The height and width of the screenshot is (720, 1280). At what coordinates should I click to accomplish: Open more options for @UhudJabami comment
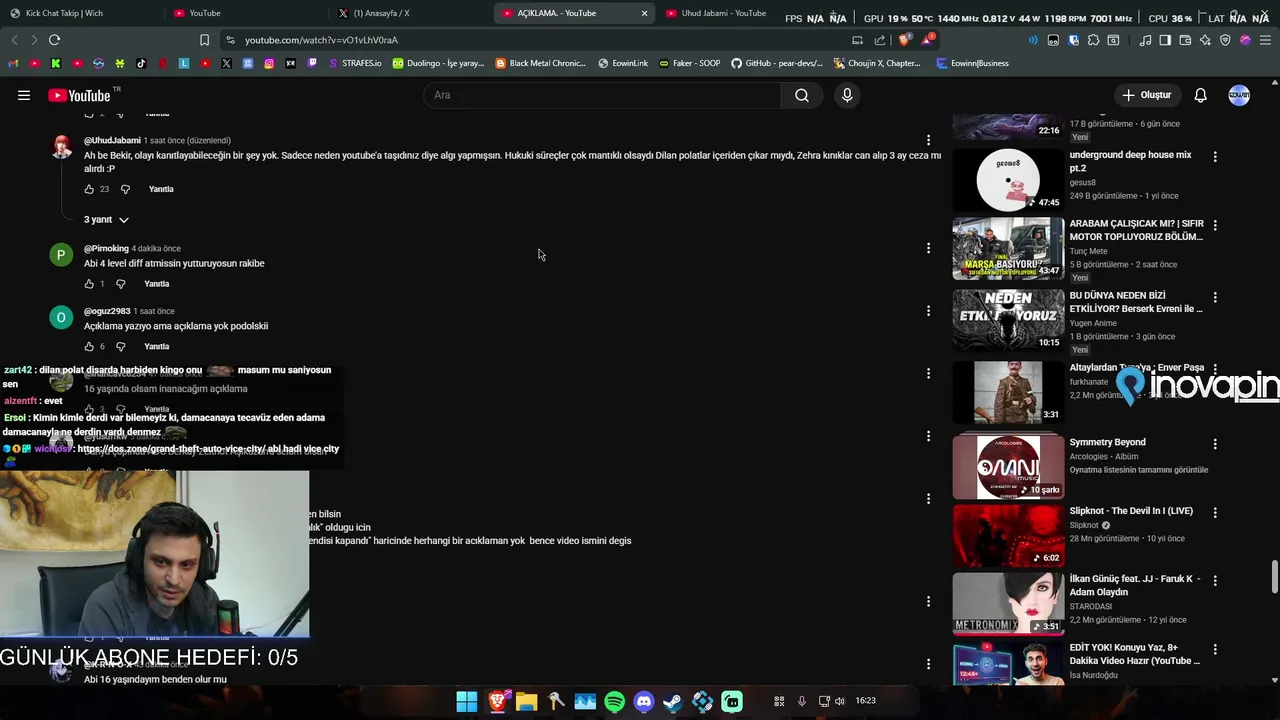click(928, 140)
